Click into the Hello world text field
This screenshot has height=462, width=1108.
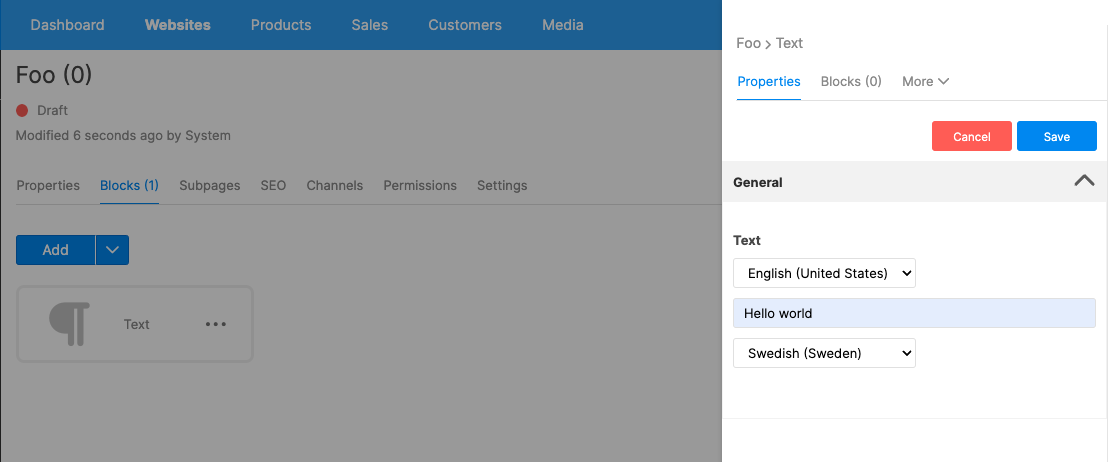pyautogui.click(x=914, y=313)
